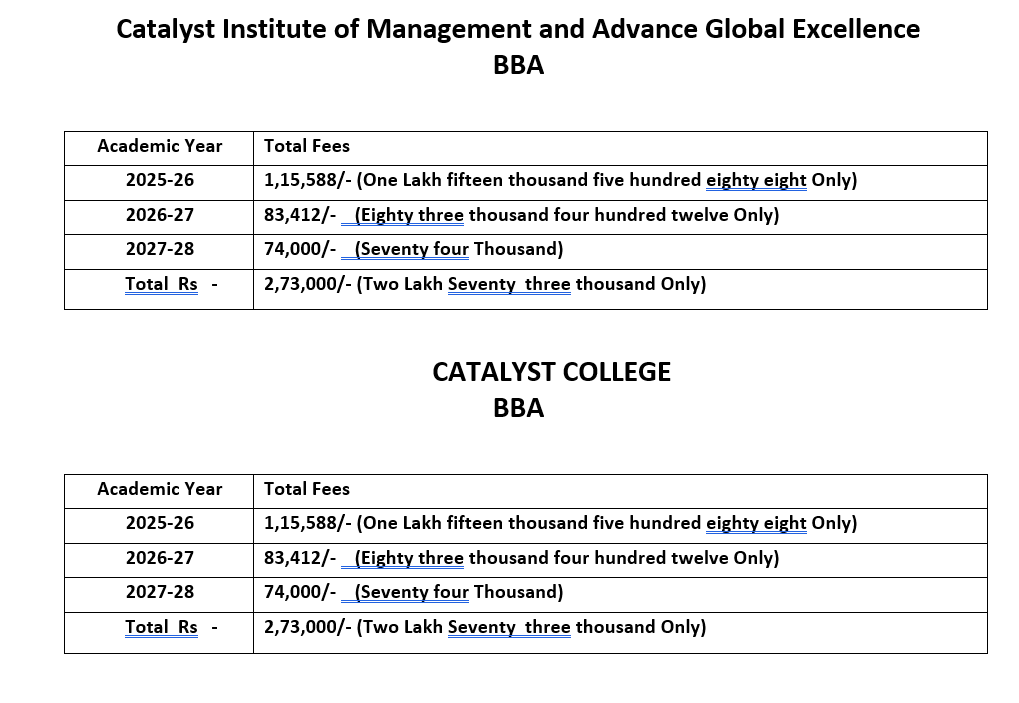Click the 2,73,000/- total in the top table
The height and width of the screenshot is (703, 1019).
(307, 284)
